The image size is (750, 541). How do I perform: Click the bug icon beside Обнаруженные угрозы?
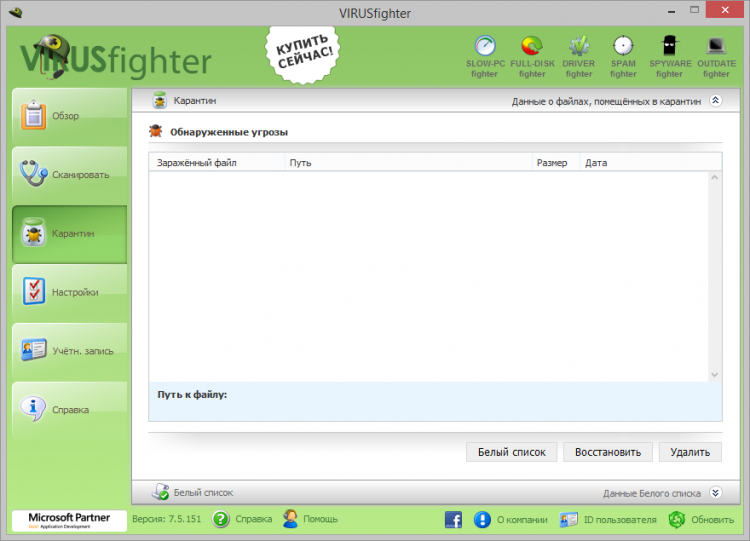click(155, 131)
